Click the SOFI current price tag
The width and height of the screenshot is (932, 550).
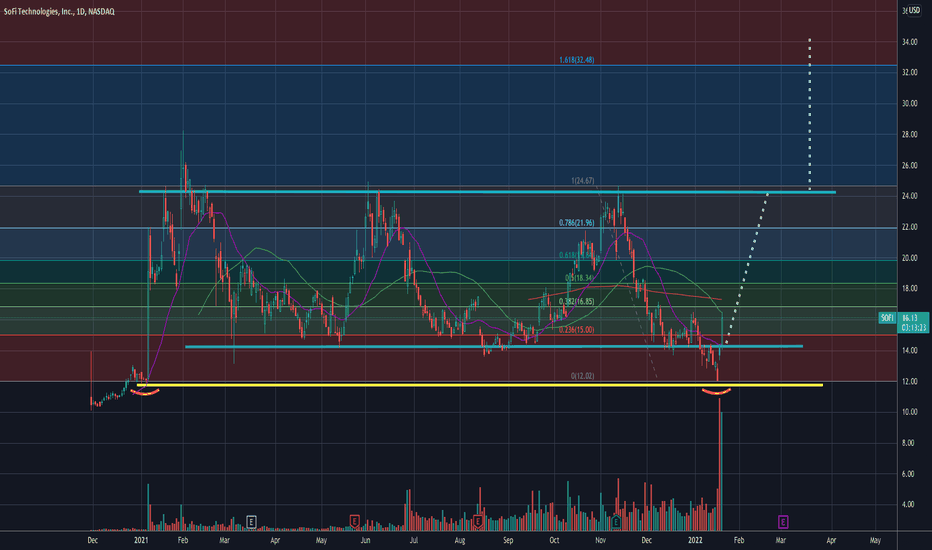(x=887, y=318)
